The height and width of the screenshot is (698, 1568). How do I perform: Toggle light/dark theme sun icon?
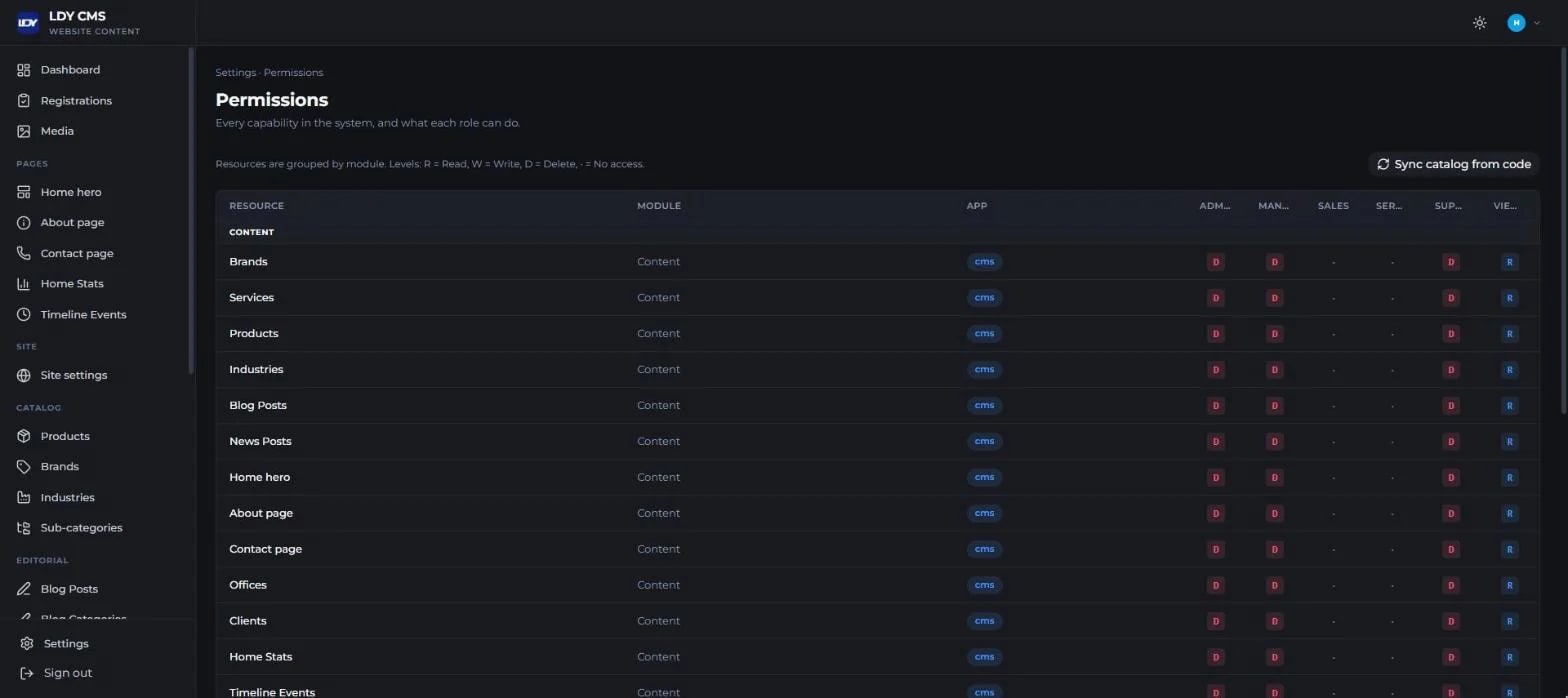pos(1480,23)
